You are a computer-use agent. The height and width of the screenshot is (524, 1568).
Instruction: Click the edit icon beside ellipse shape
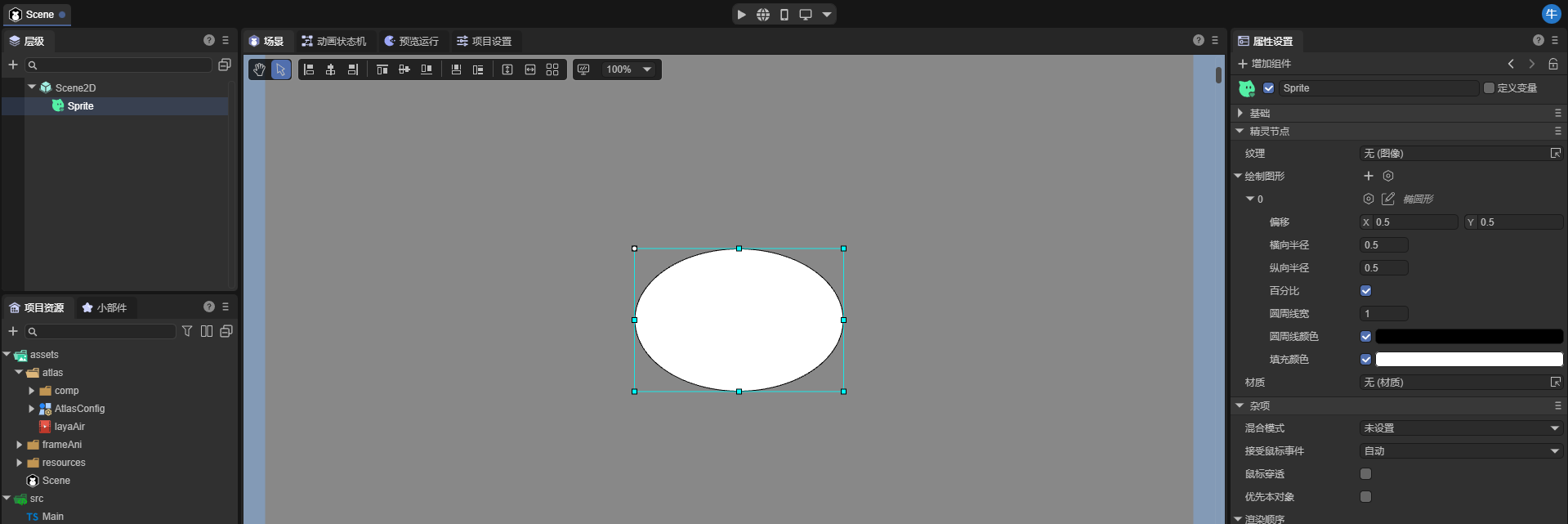pyautogui.click(x=1387, y=199)
